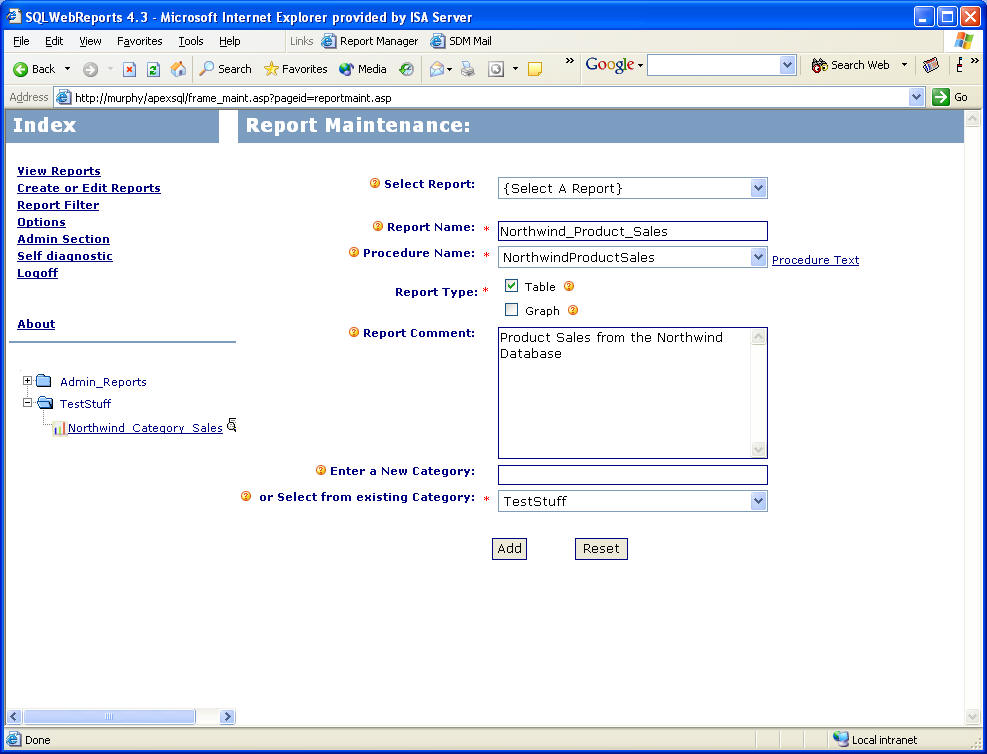Click the TestStuff open folder icon

[45, 403]
